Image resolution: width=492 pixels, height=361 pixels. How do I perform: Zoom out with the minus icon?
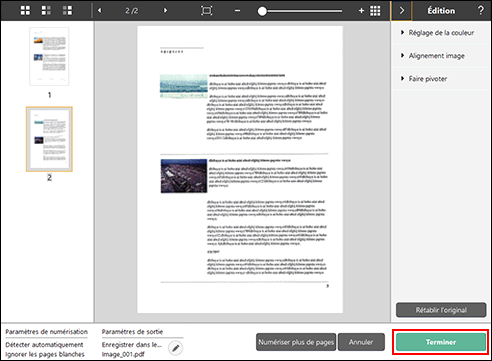(x=237, y=11)
